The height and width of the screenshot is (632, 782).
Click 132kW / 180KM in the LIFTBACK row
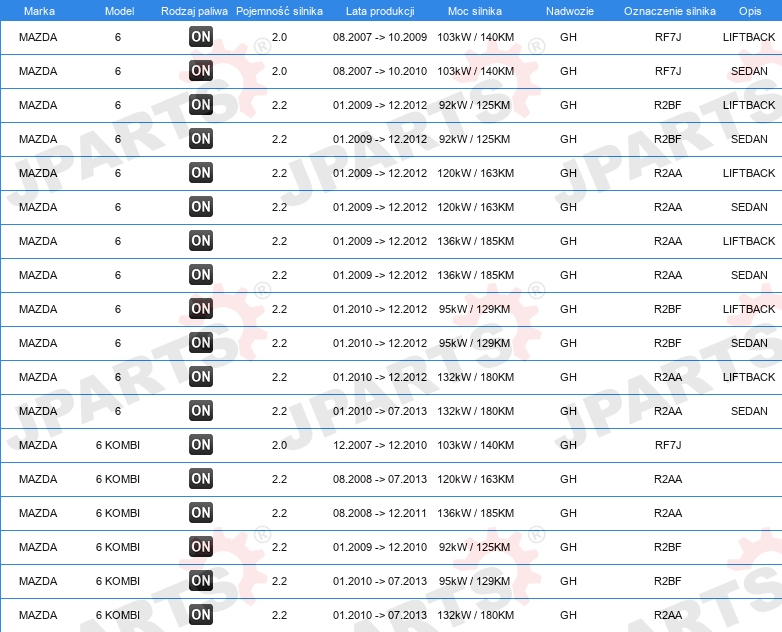tap(475, 377)
